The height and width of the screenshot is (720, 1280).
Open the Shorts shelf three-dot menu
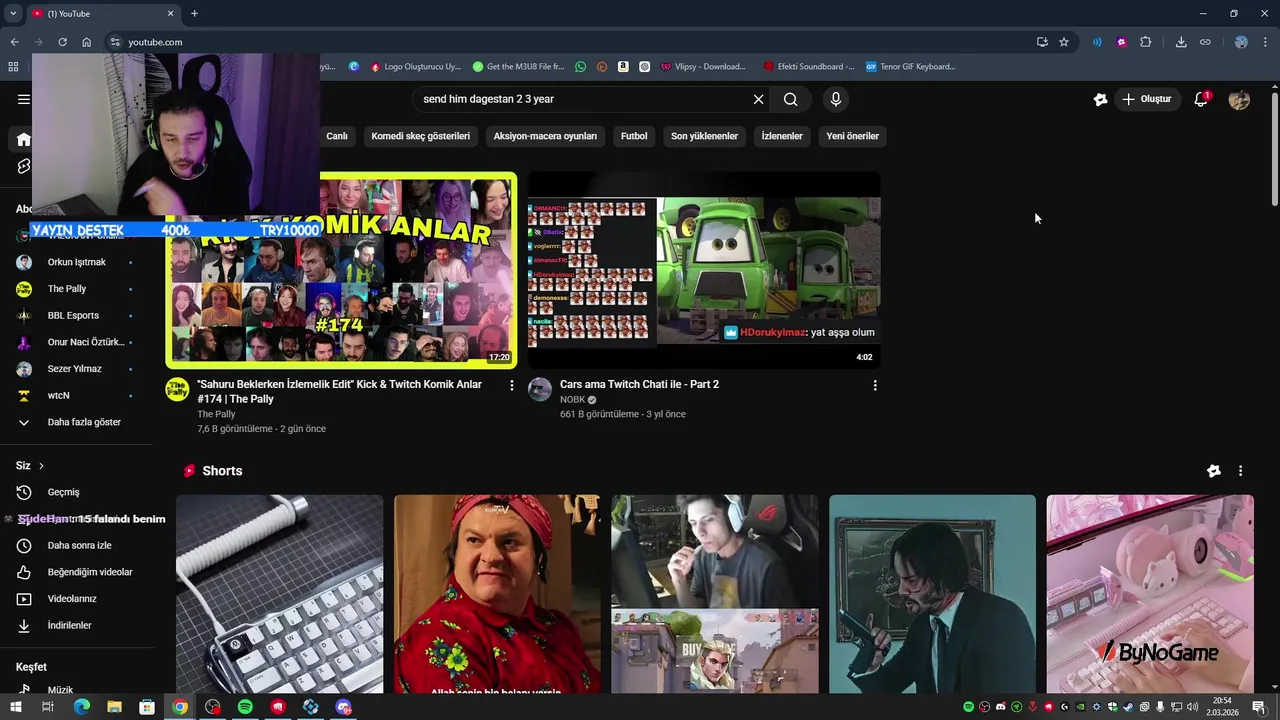tap(1240, 471)
